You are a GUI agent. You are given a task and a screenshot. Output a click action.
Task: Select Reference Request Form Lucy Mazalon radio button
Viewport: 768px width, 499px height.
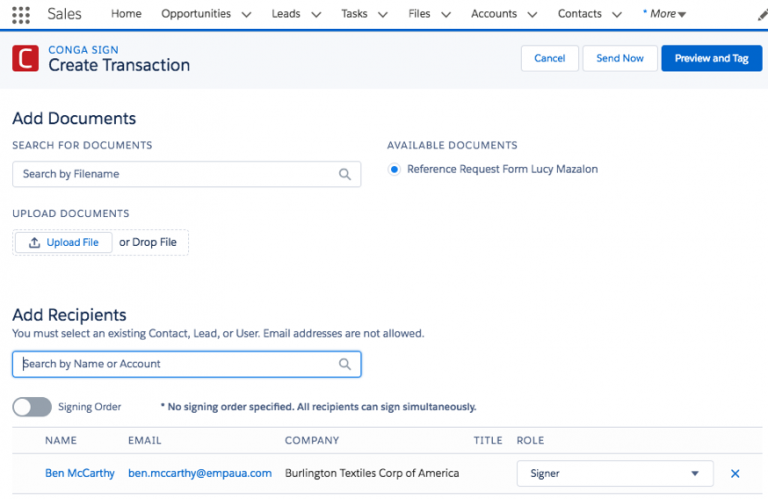pyautogui.click(x=395, y=169)
